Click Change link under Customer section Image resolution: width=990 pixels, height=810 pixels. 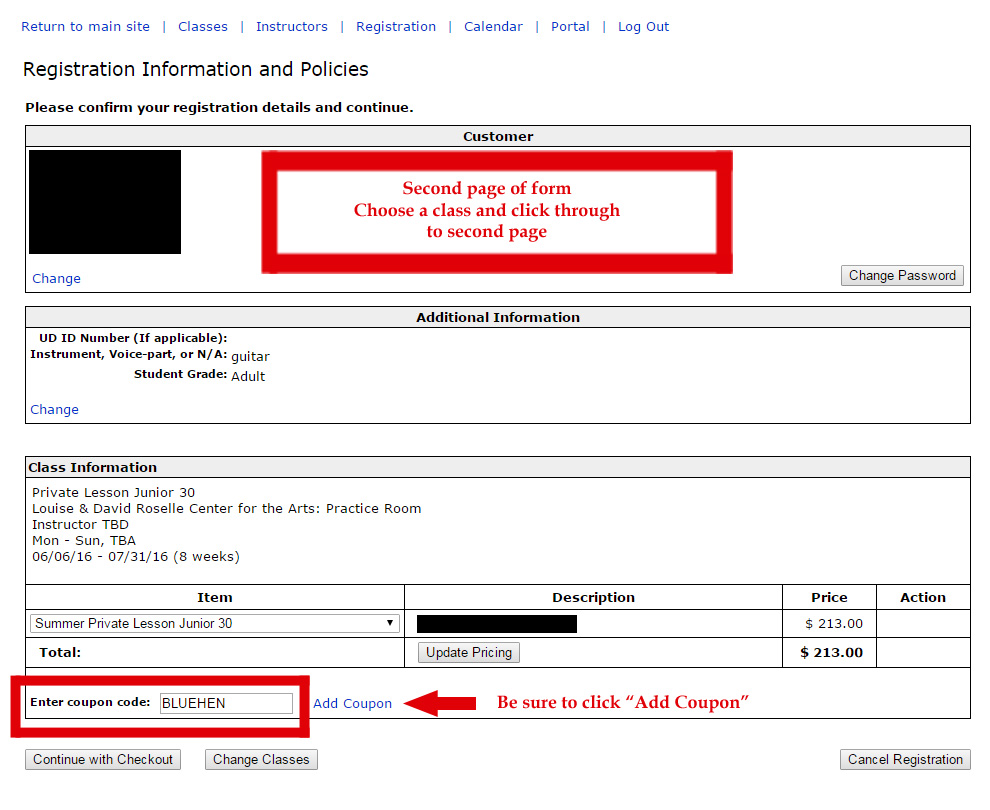[56, 279]
